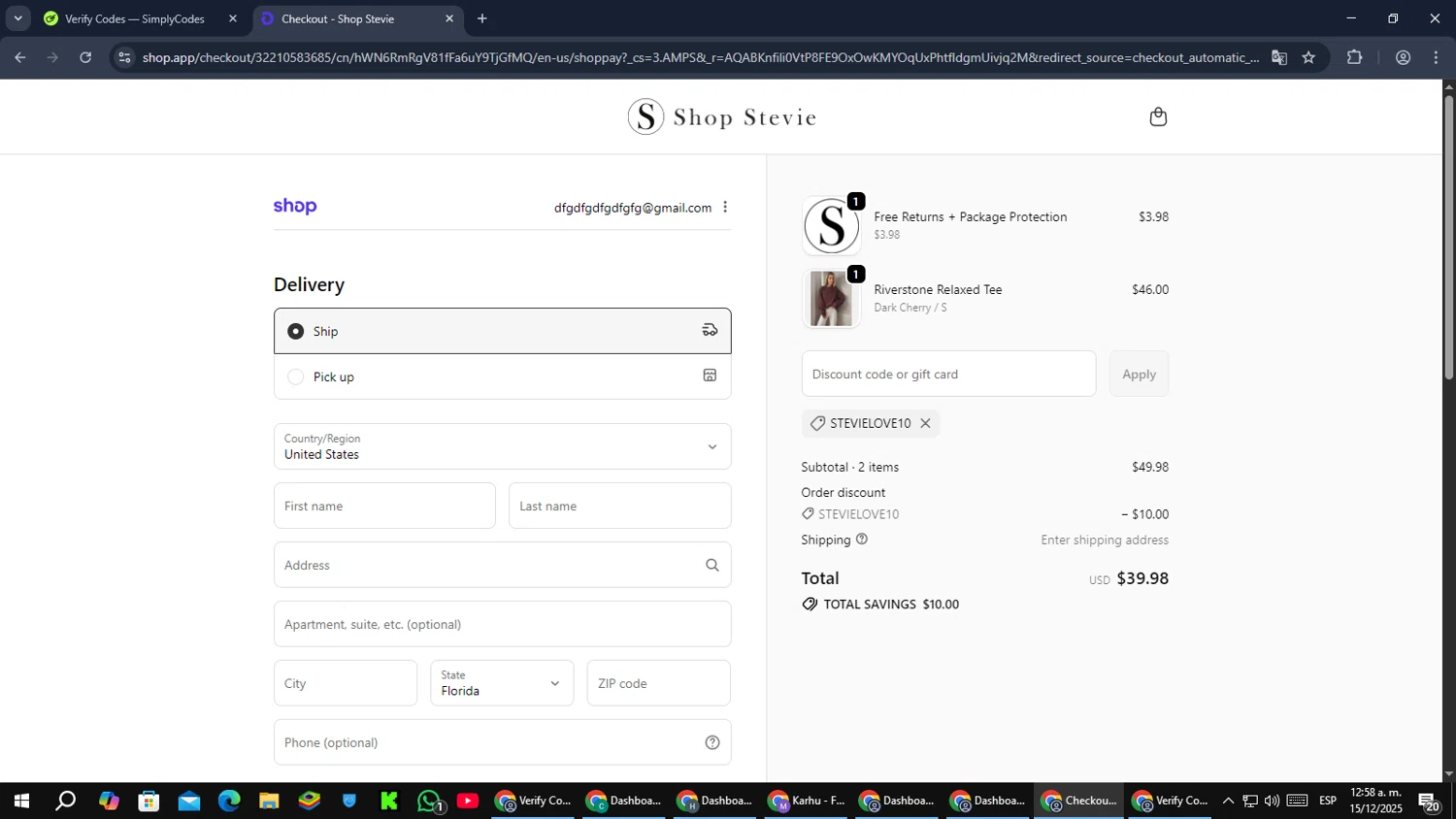The image size is (1456, 819).
Task: Click the Shop Pay logo
Action: 295,206
